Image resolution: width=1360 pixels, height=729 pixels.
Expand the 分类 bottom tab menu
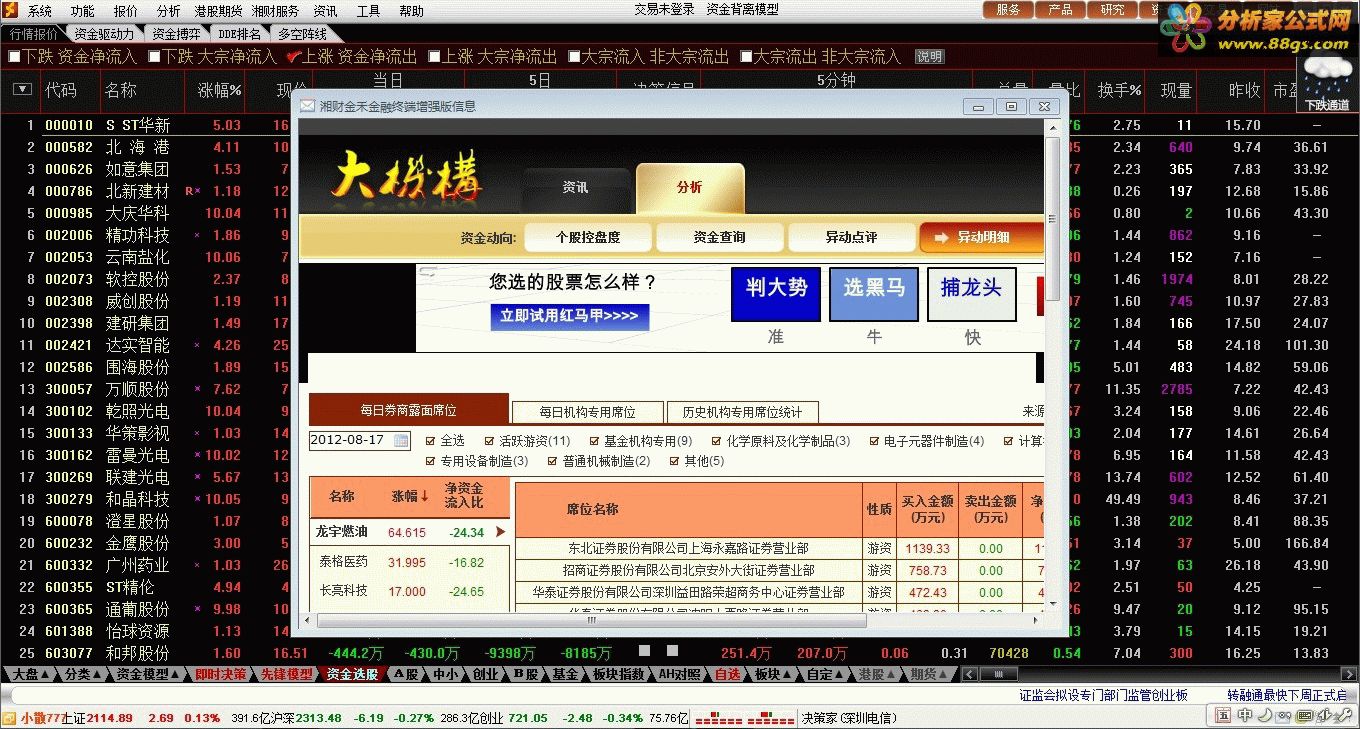click(97, 675)
